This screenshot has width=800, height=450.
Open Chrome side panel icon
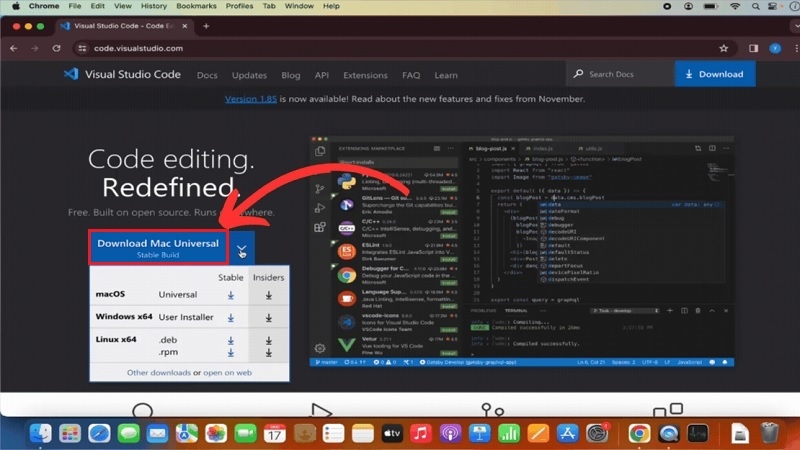[754, 48]
